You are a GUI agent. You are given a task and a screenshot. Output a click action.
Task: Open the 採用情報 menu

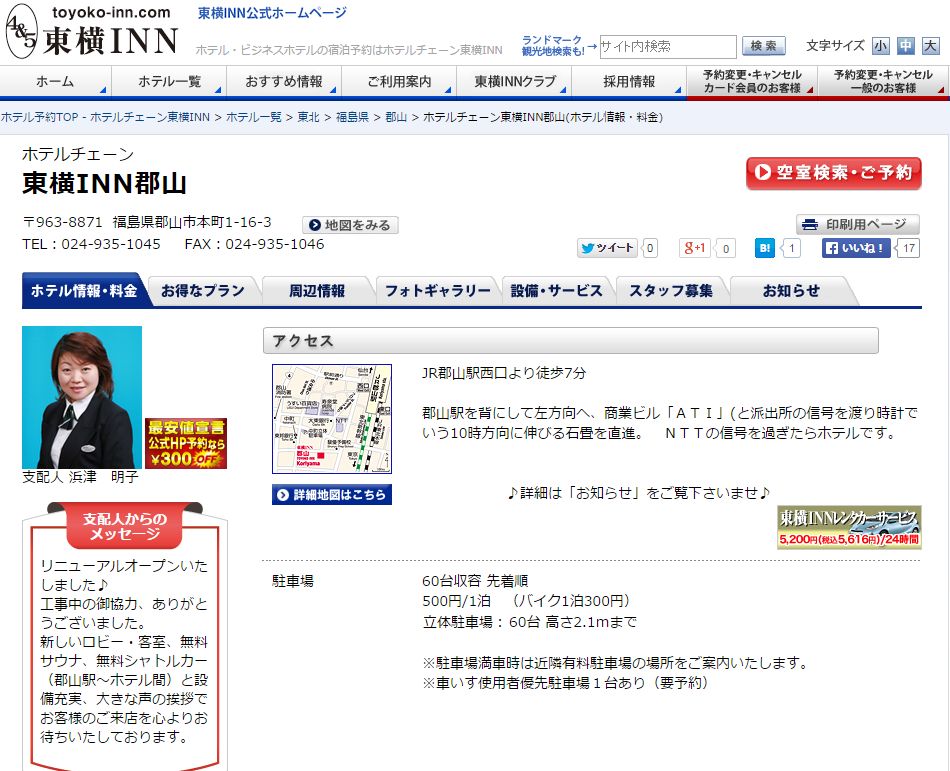[x=629, y=81]
